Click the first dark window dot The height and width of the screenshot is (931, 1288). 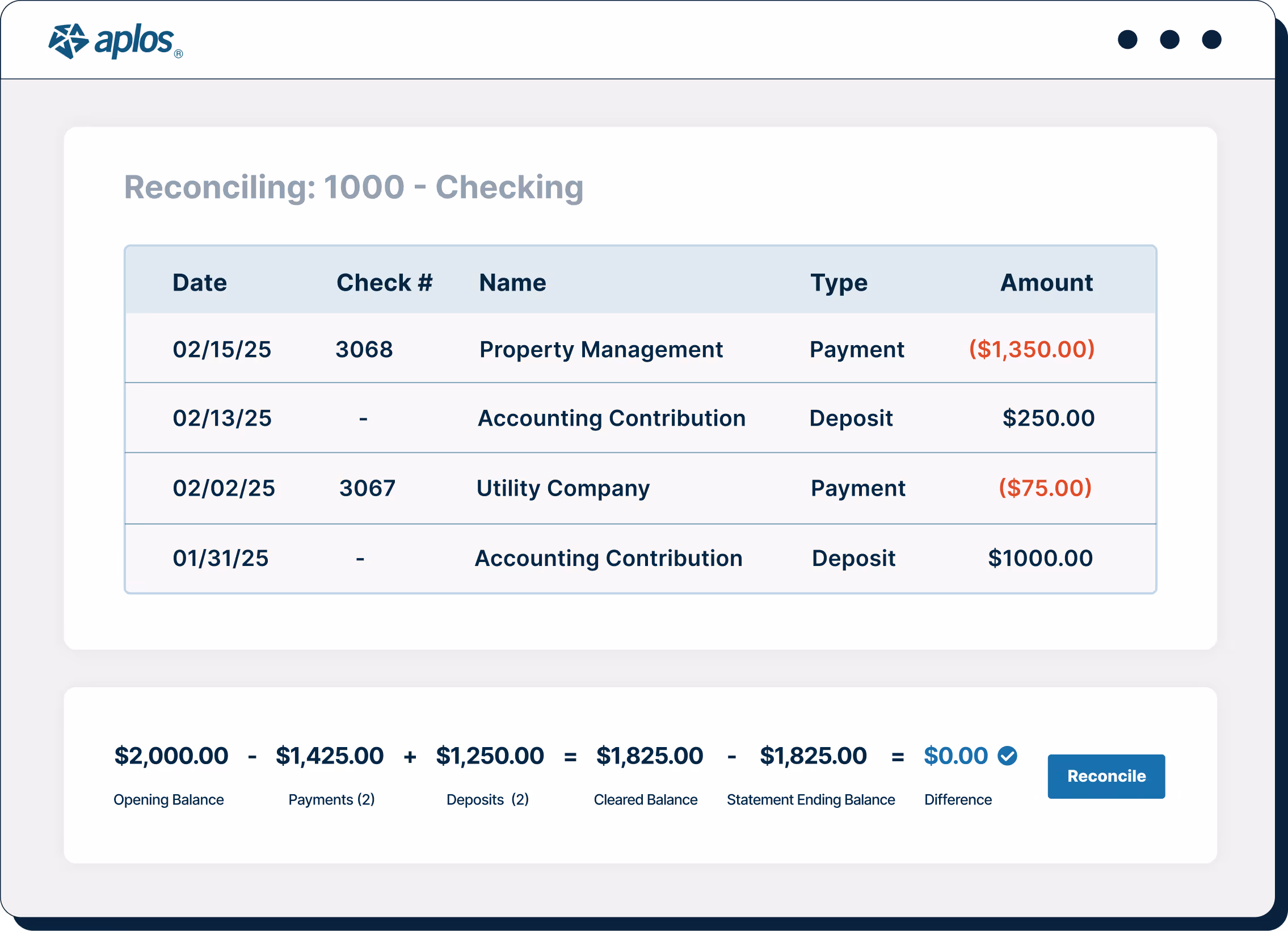pyautogui.click(x=1127, y=40)
